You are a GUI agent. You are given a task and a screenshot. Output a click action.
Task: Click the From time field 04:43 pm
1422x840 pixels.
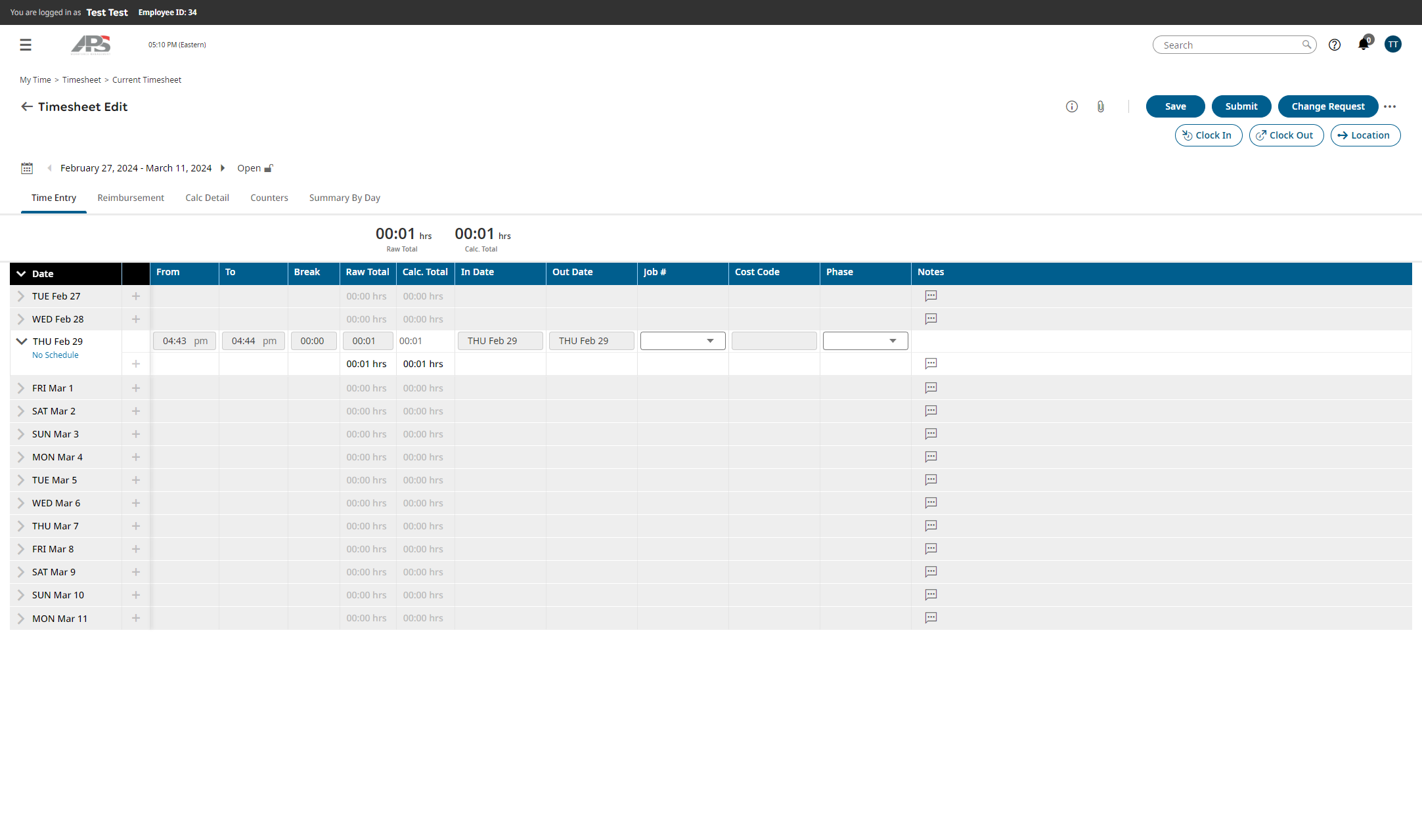(185, 341)
